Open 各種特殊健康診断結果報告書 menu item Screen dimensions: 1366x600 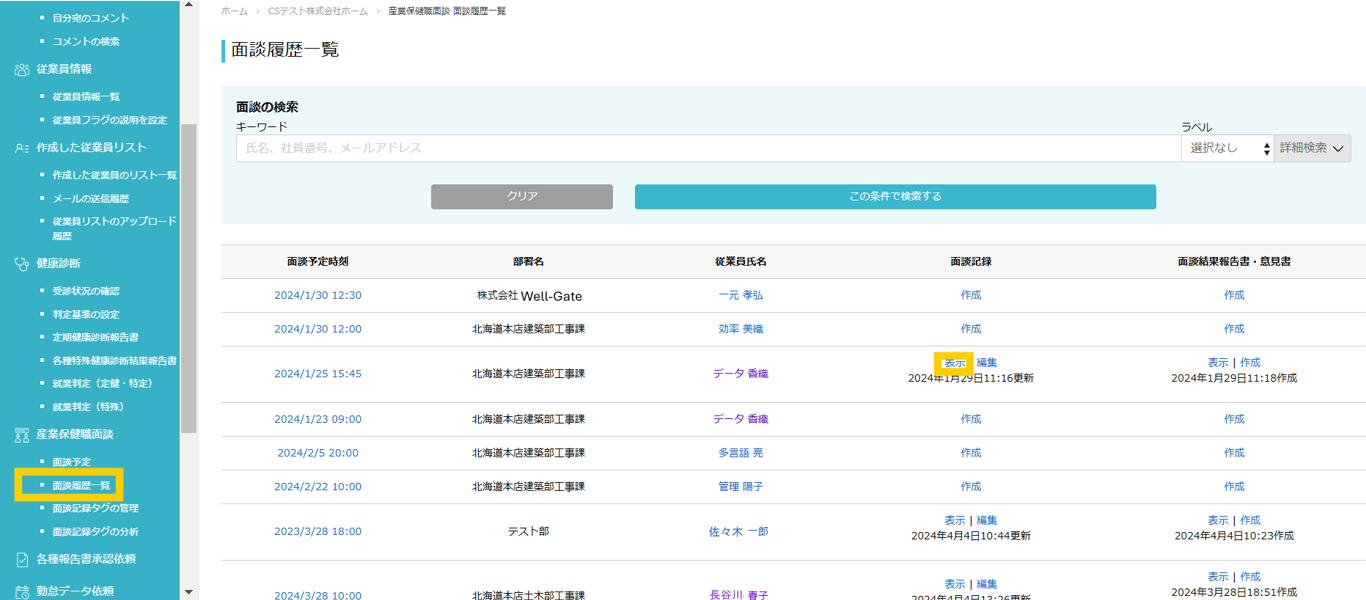(x=114, y=360)
